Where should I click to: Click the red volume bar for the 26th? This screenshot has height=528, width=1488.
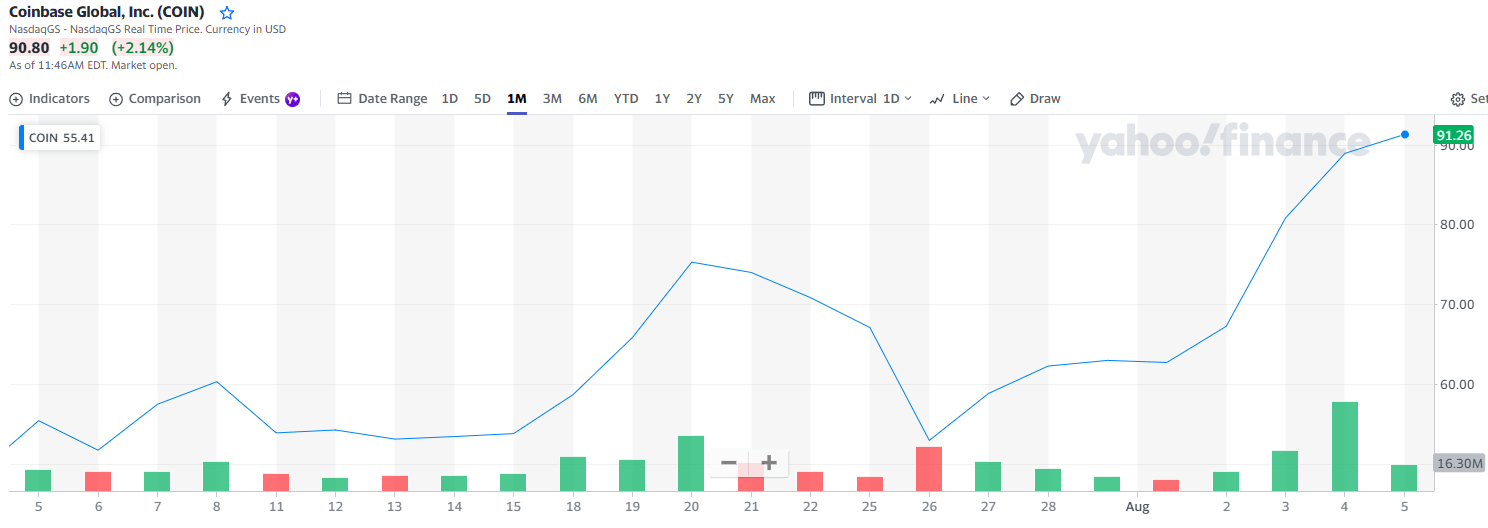(929, 469)
